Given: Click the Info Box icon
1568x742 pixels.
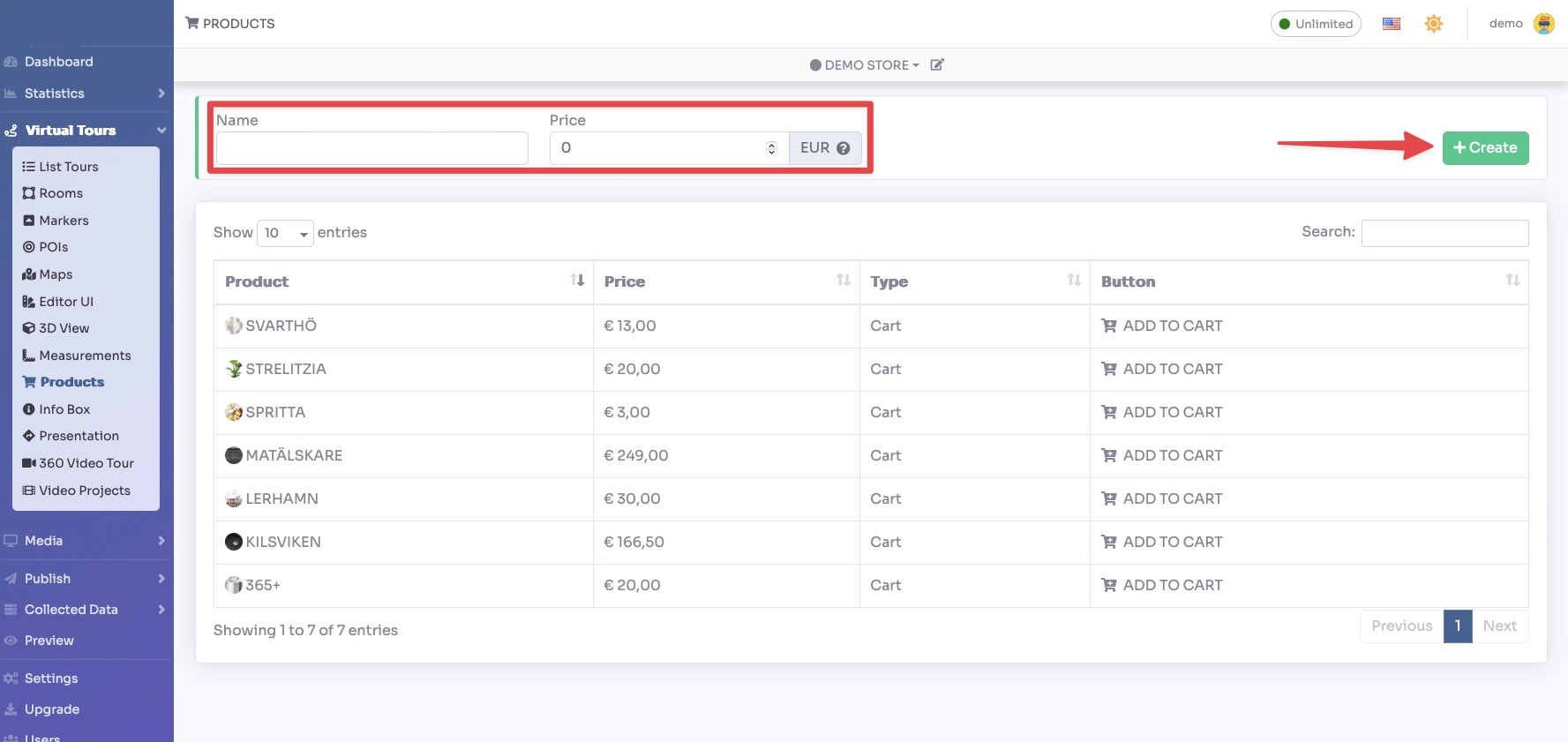Looking at the screenshot, I should pyautogui.click(x=29, y=409).
